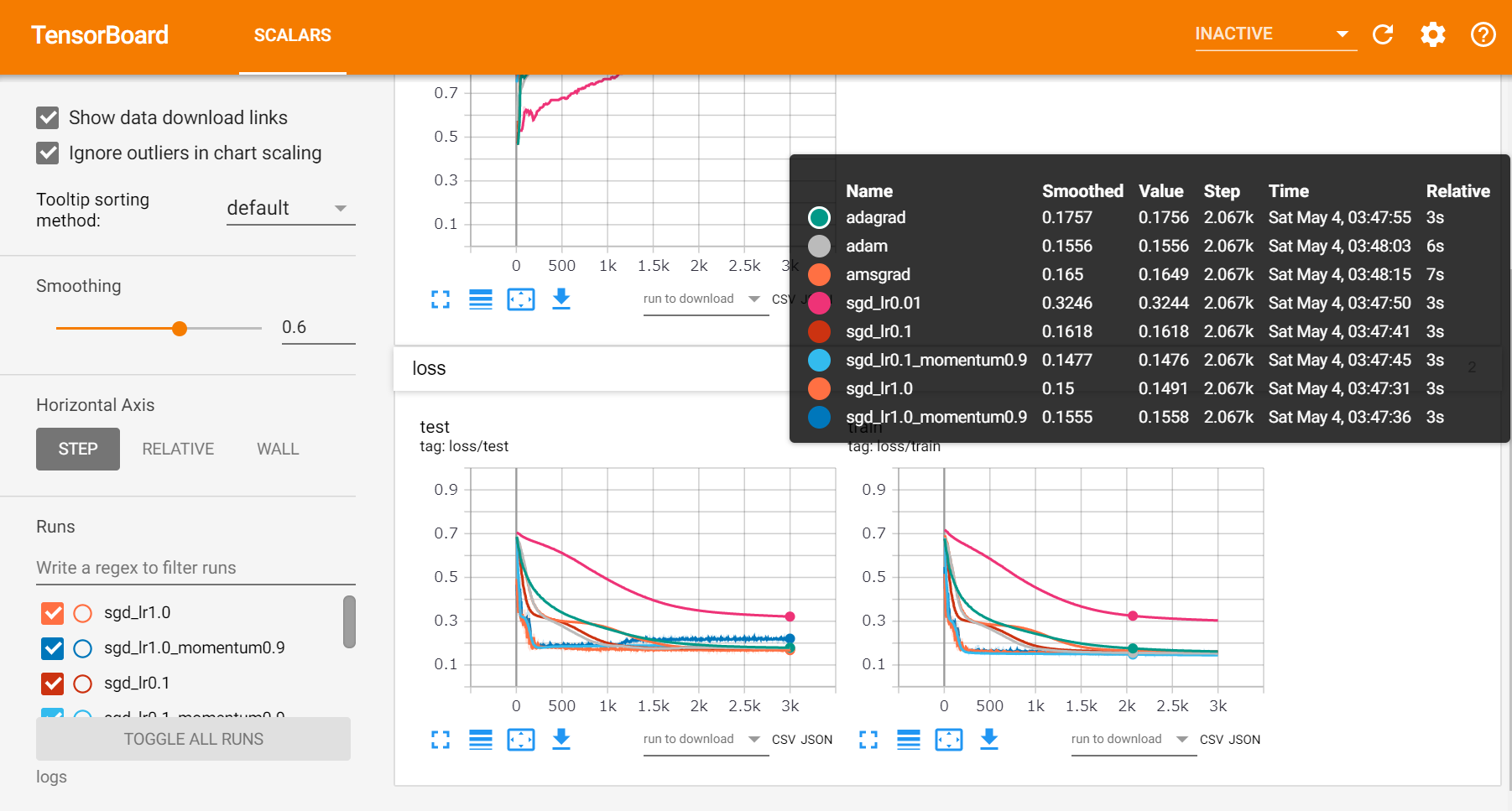Viewport: 1512px width, 811px height.
Task: Uncheck Show data download links
Action: 47,117
